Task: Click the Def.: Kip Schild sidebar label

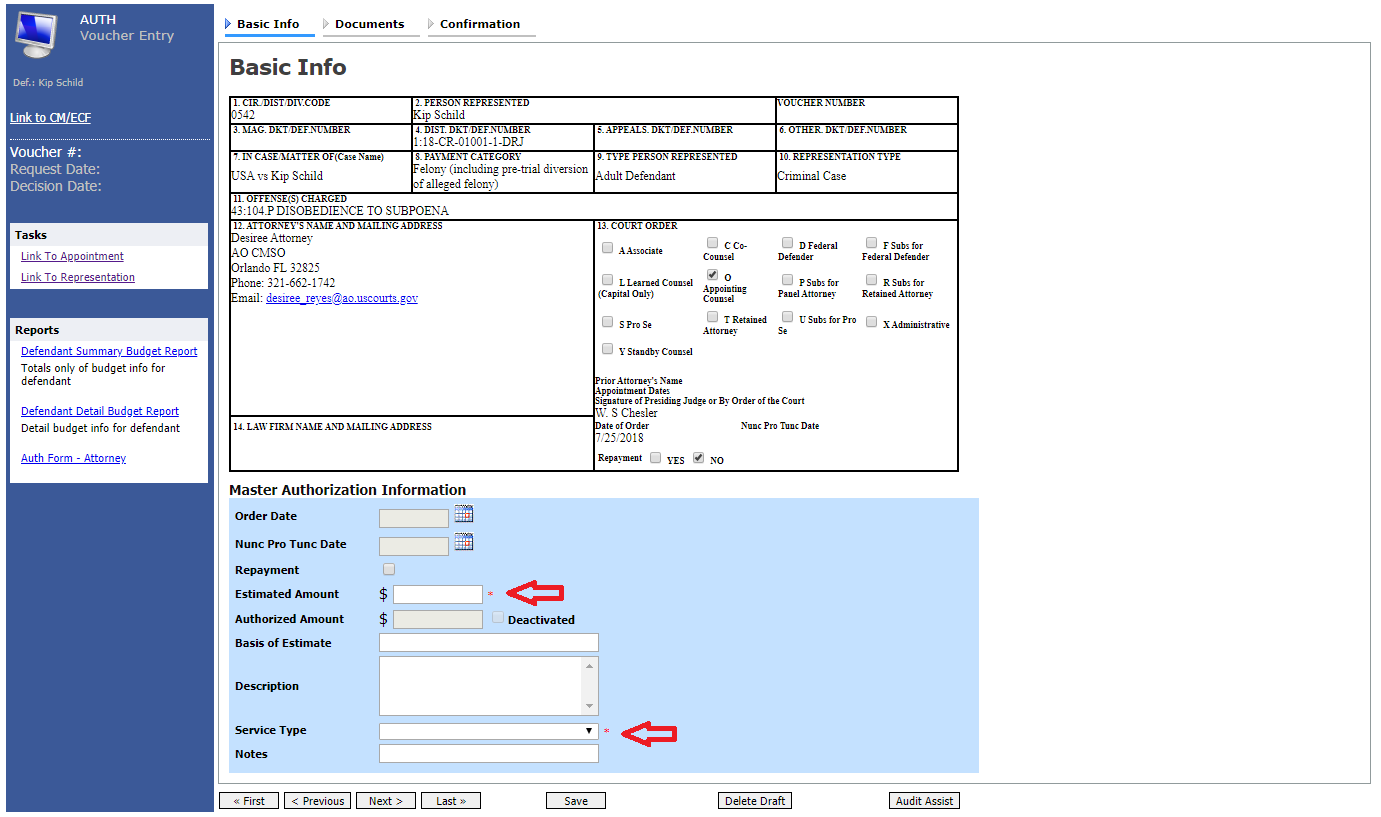Action: tap(48, 83)
